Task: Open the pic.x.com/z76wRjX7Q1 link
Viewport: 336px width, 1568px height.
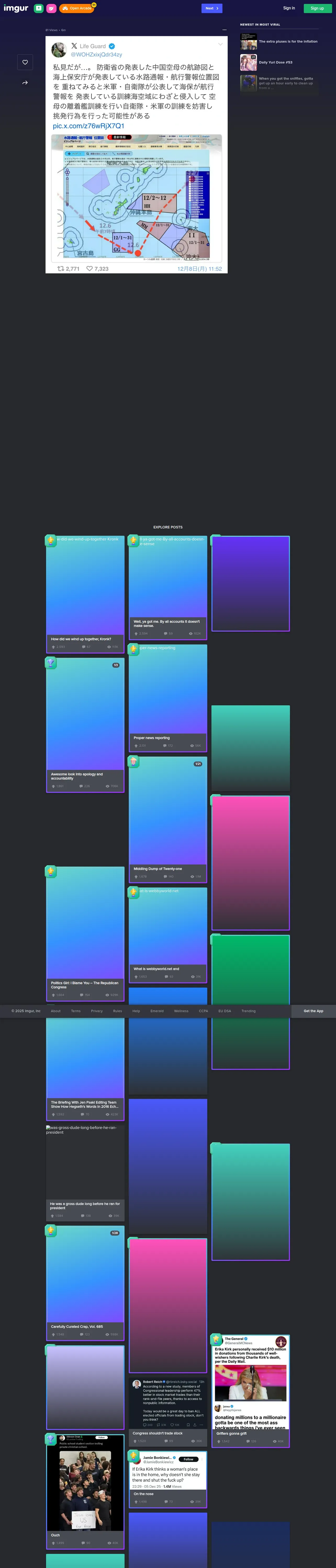Action: pyautogui.click(x=88, y=126)
